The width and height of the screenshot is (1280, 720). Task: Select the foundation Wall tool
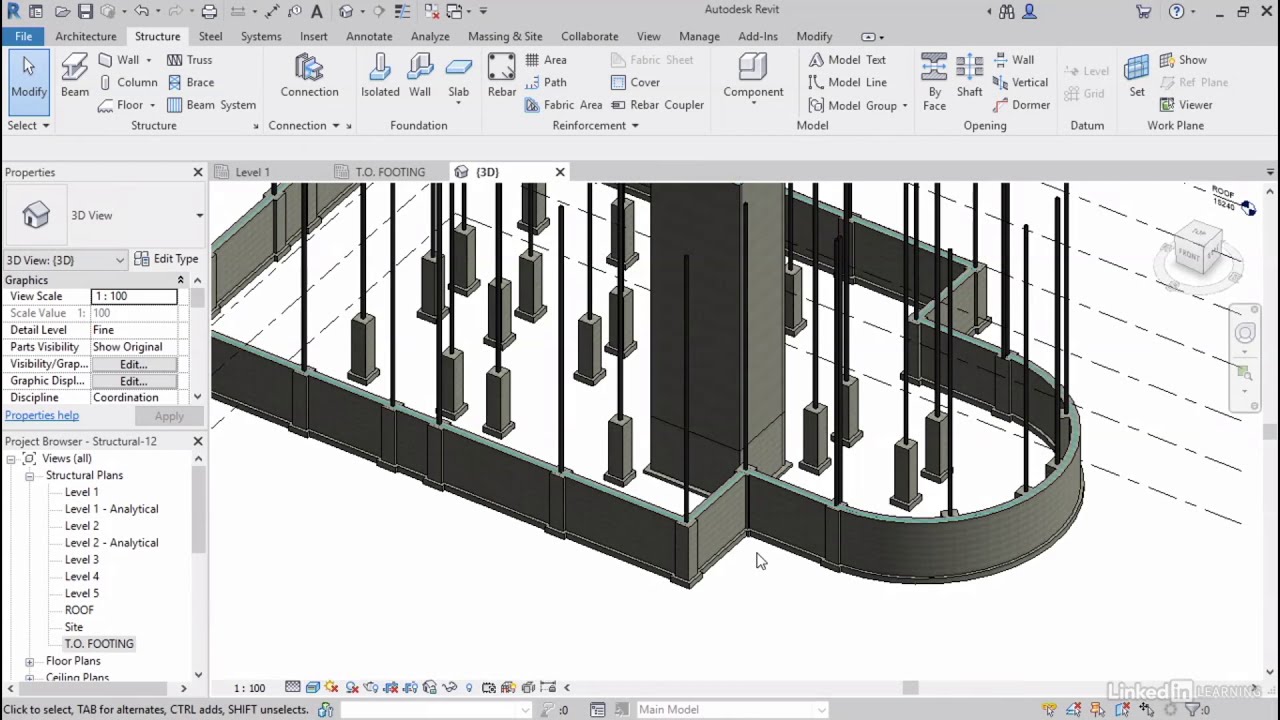[x=420, y=76]
